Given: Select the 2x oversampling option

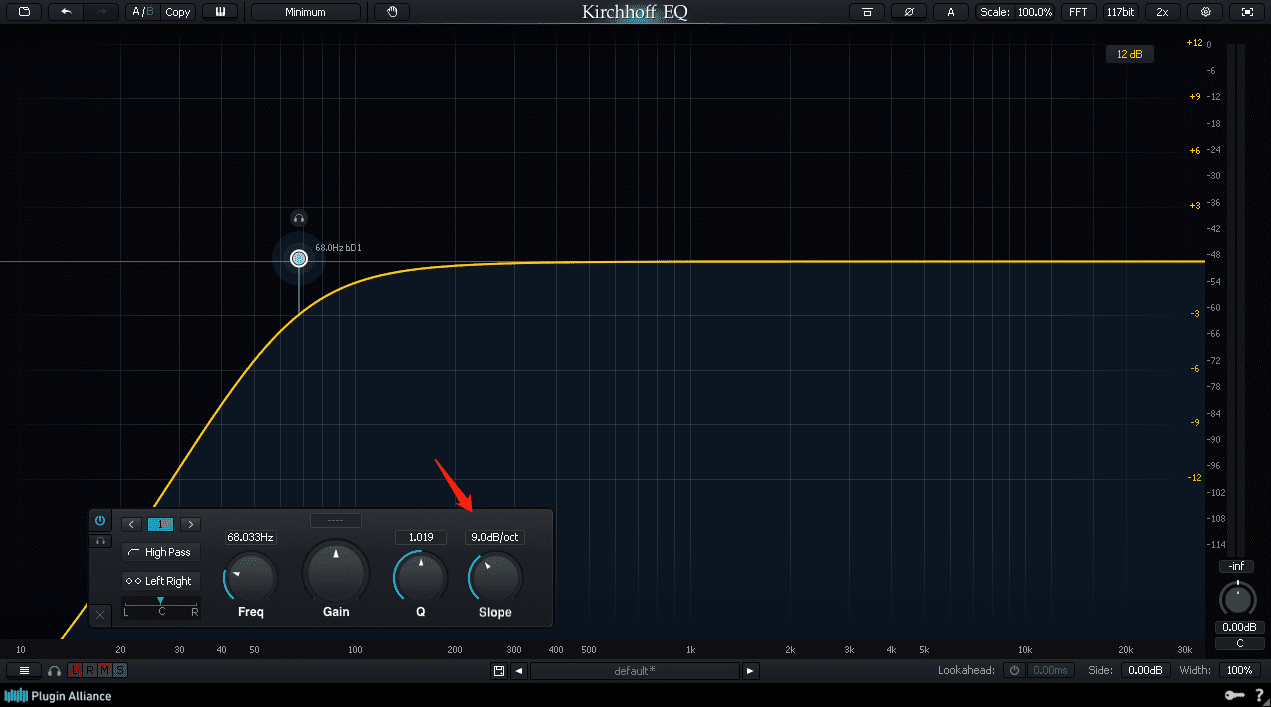Looking at the screenshot, I should pyautogui.click(x=1162, y=12).
